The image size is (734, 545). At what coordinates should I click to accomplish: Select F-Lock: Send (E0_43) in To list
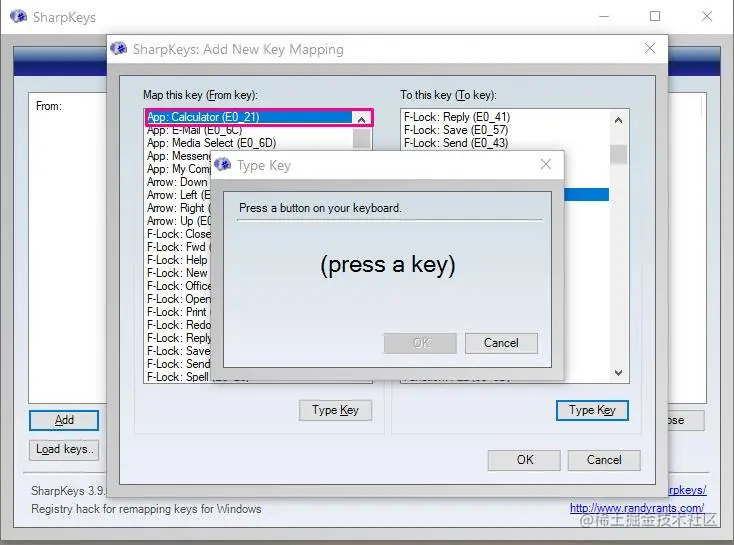506,143
